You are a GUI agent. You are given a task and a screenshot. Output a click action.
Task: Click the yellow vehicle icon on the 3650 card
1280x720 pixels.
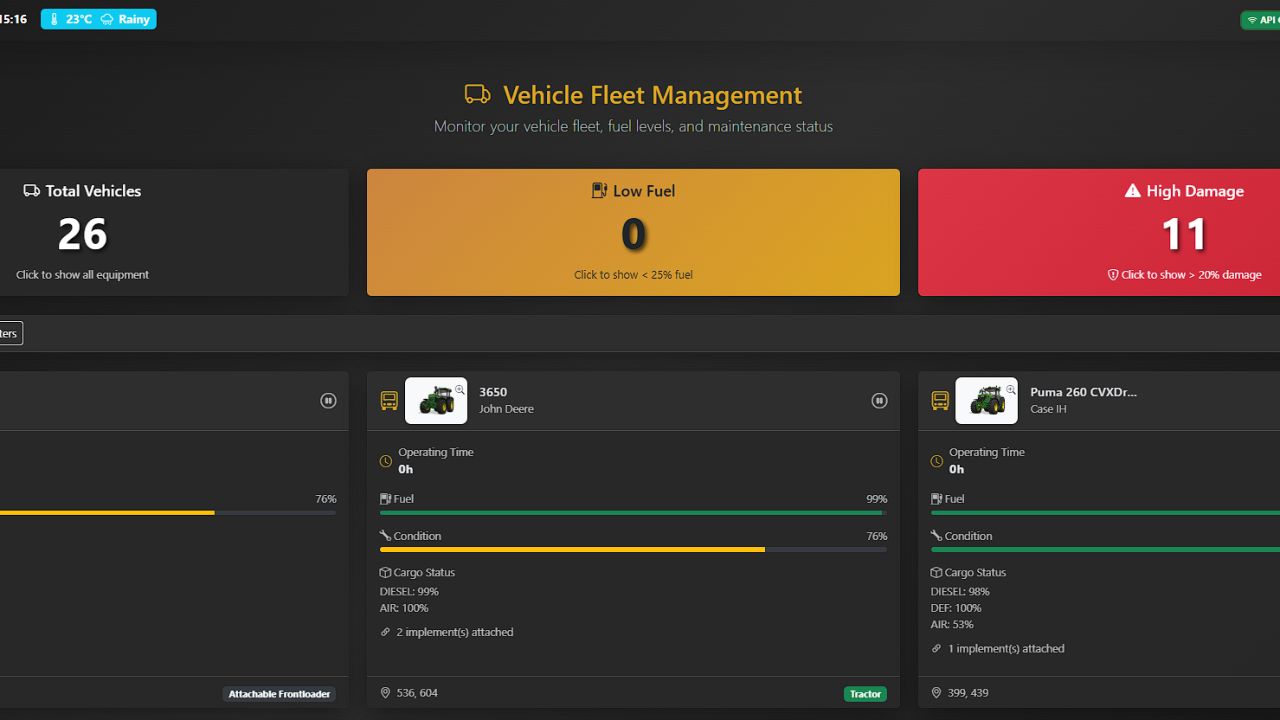(389, 401)
